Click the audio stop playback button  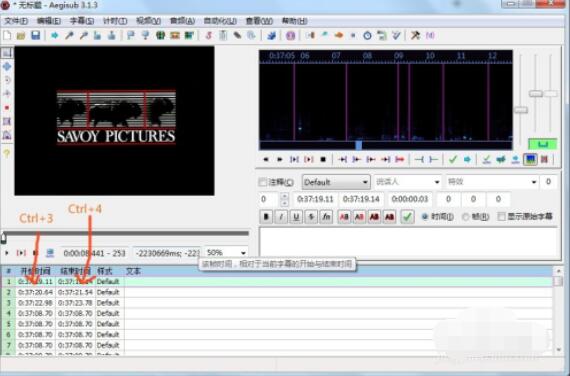[323, 159]
